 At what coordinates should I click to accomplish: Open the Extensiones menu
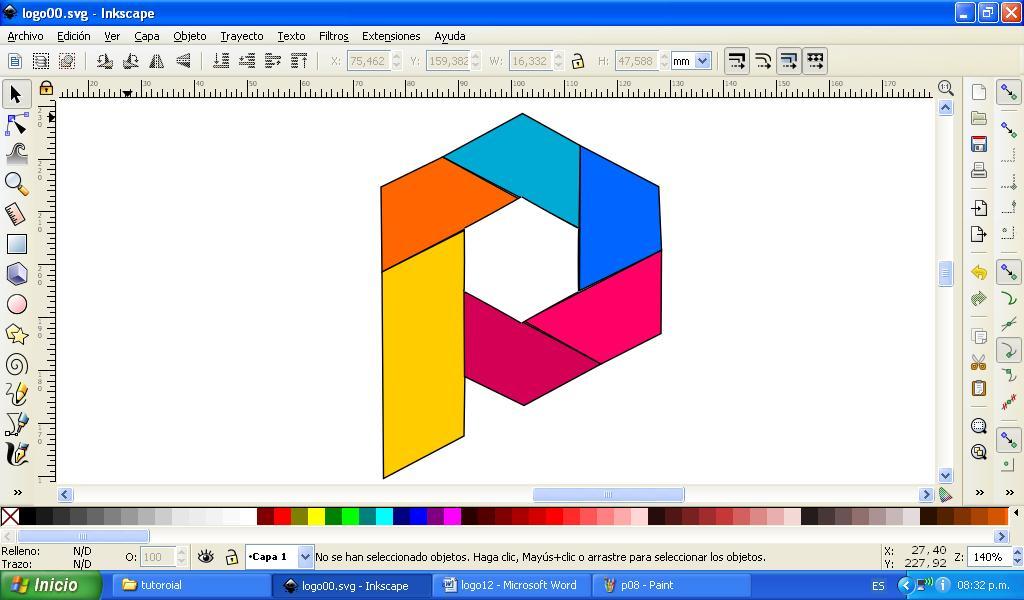(391, 37)
